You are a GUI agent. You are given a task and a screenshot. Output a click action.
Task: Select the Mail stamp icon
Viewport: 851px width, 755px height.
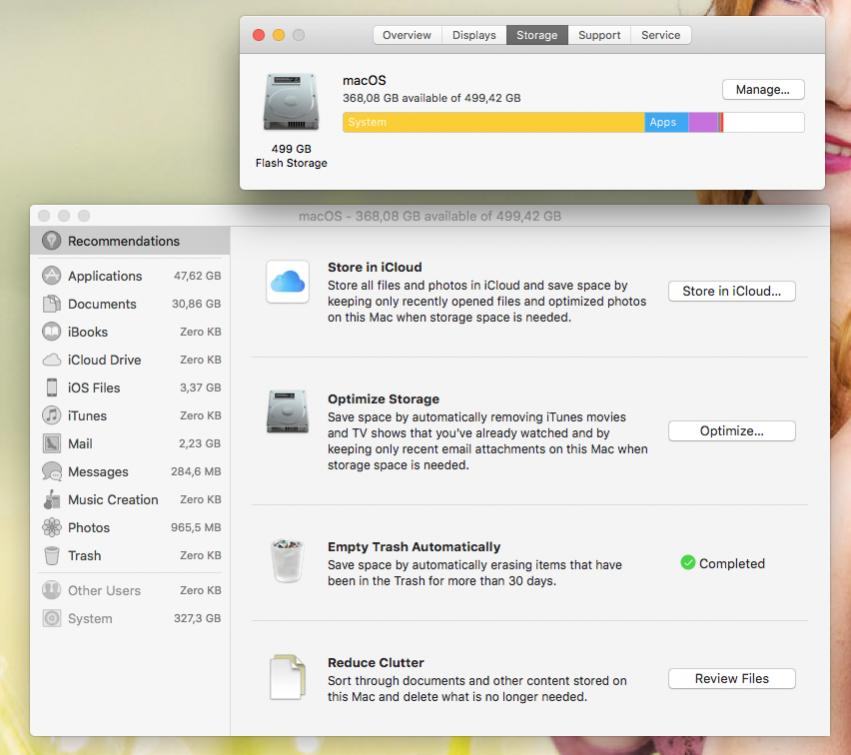(x=52, y=443)
